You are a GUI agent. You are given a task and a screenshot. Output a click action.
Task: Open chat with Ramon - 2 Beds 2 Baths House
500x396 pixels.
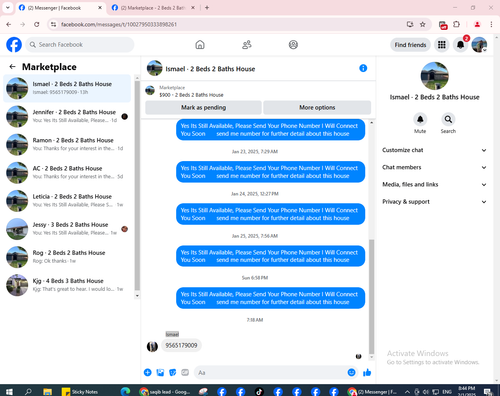coord(67,144)
